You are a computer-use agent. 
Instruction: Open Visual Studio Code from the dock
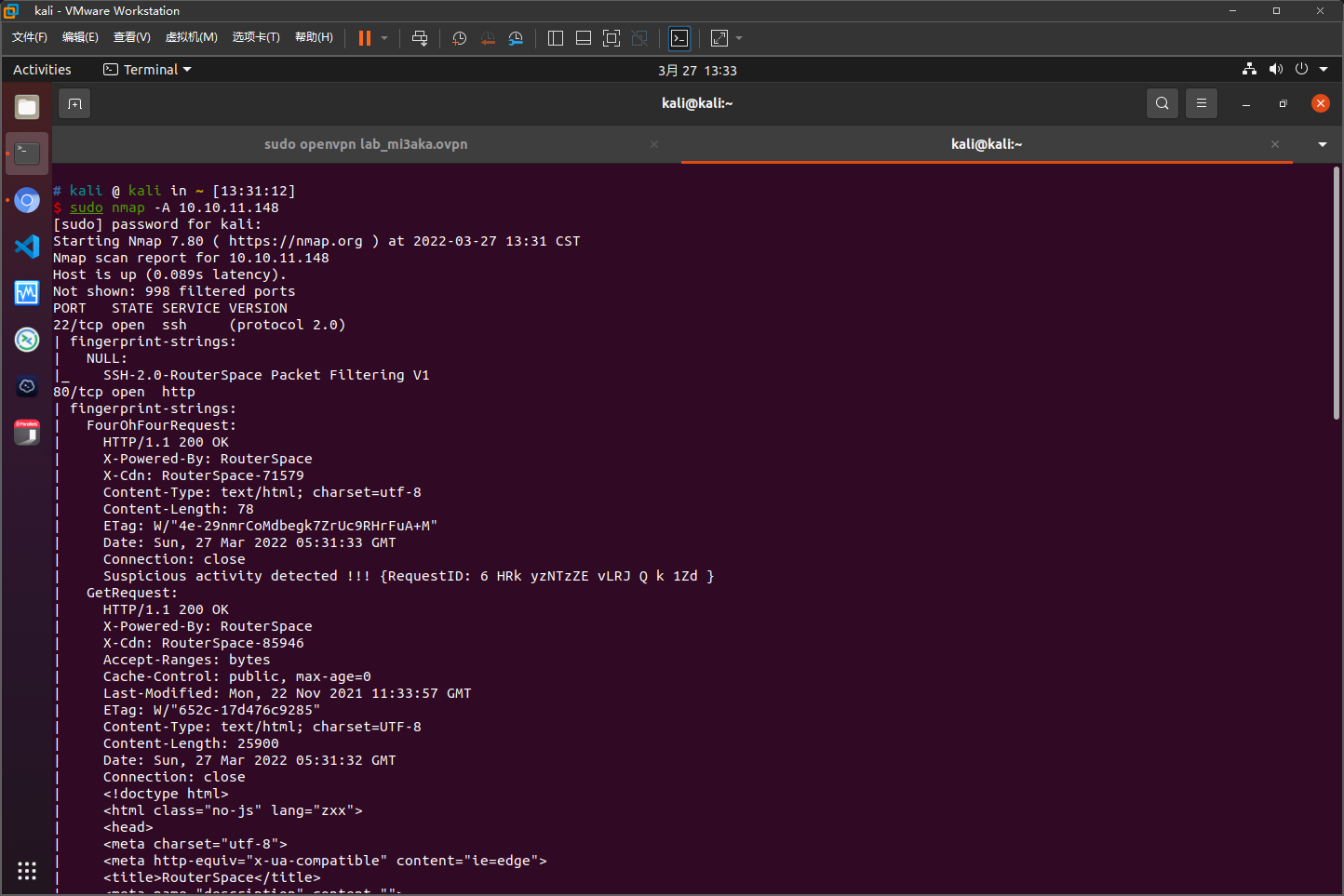click(x=27, y=247)
